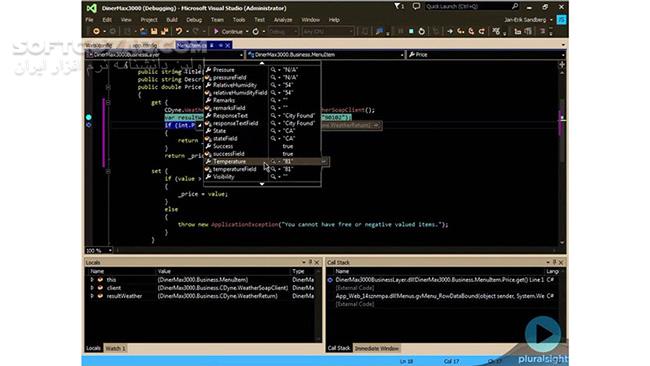Select the Pressure row in data tip
The height and width of the screenshot is (366, 650).
(262, 70)
